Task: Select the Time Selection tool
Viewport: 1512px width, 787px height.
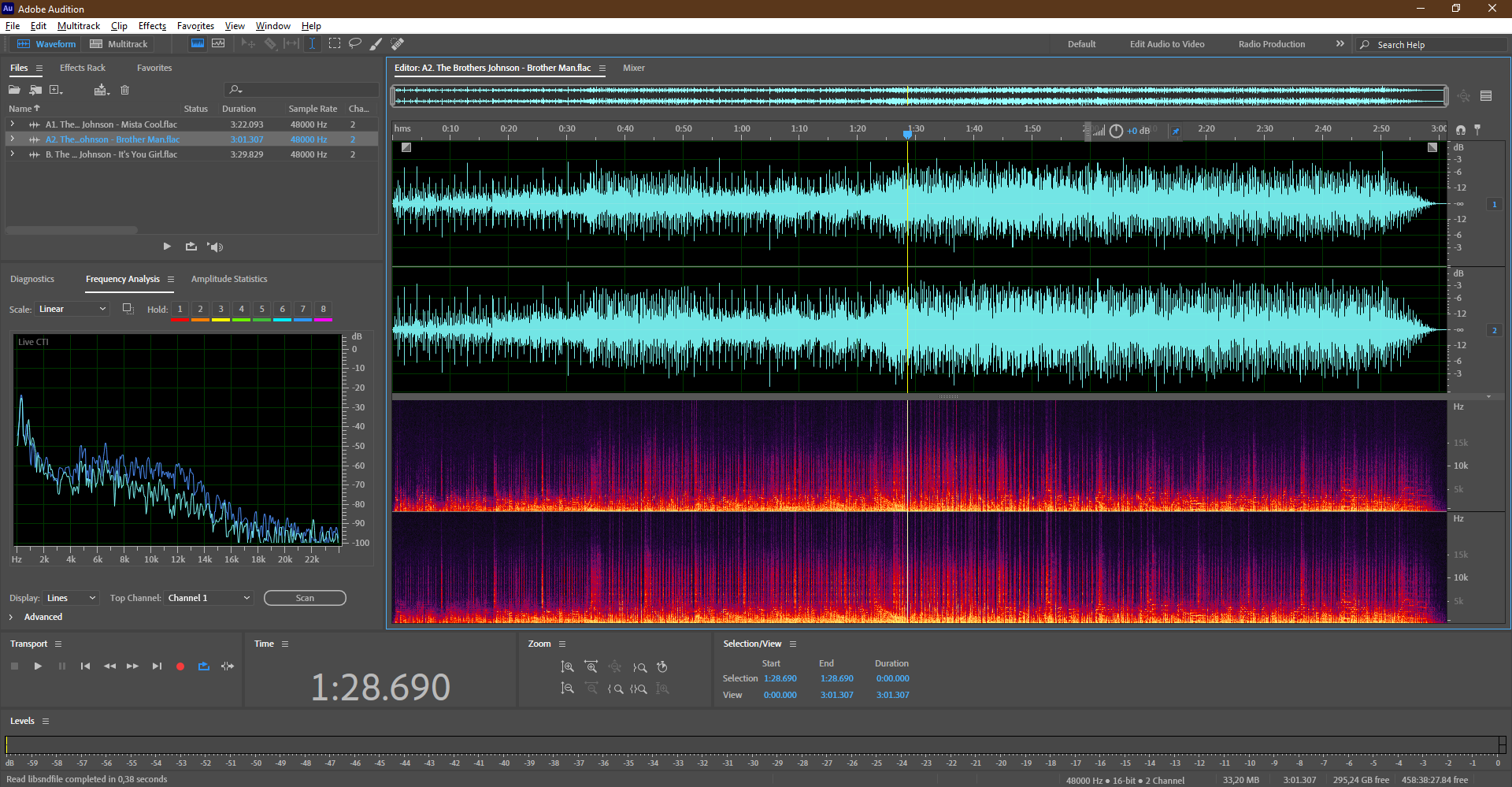Action: [x=312, y=43]
